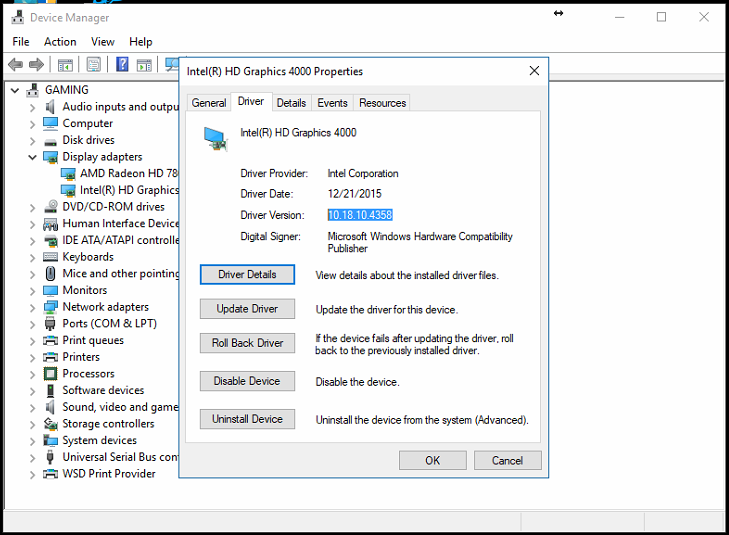Image resolution: width=729 pixels, height=535 pixels.
Task: Click the show/hide console tree toolbar icon
Action: (65, 65)
